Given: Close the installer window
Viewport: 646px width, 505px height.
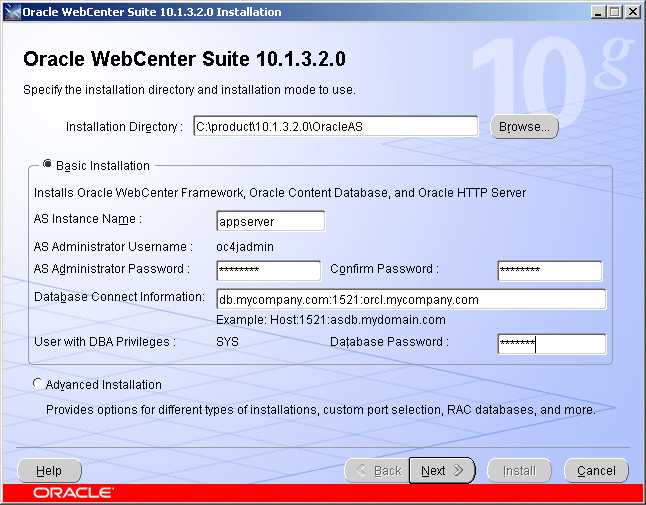Looking at the screenshot, I should [x=632, y=12].
